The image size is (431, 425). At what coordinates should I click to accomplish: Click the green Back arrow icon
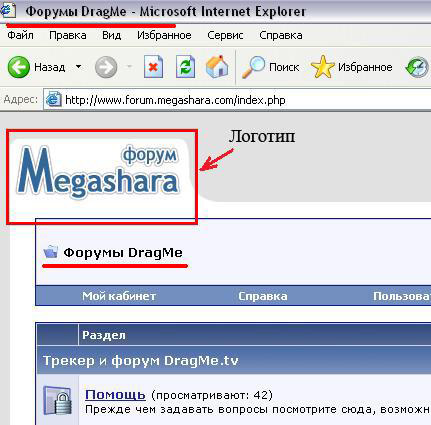(19, 67)
